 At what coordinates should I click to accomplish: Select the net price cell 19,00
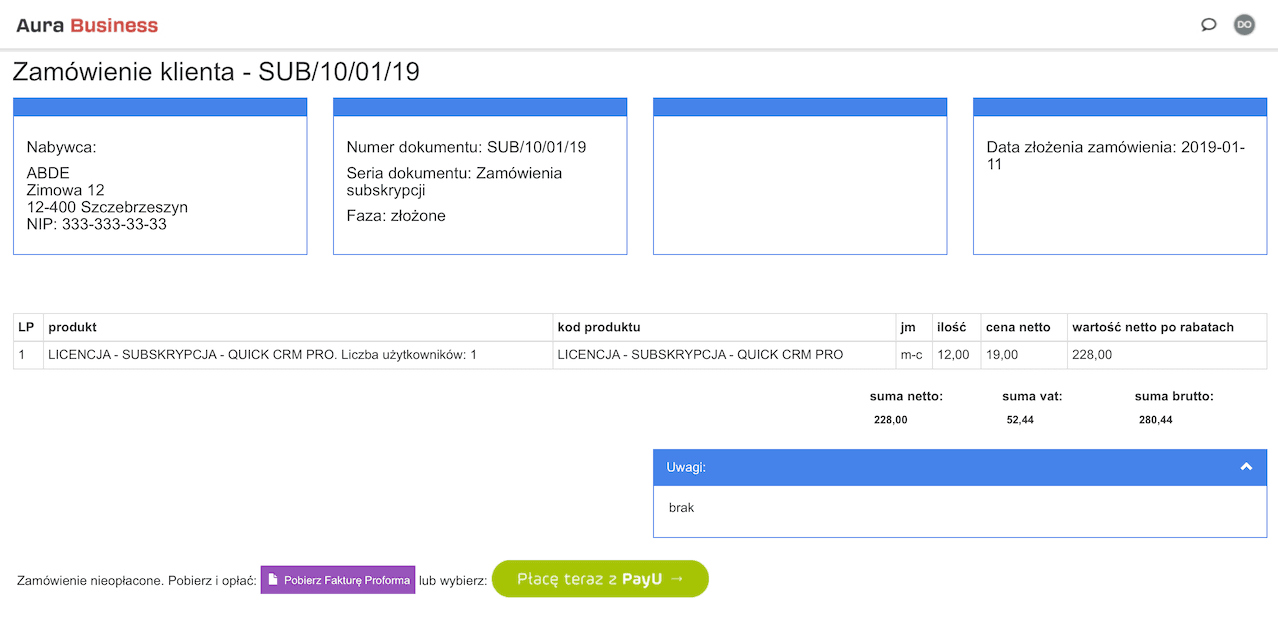[1024, 355]
